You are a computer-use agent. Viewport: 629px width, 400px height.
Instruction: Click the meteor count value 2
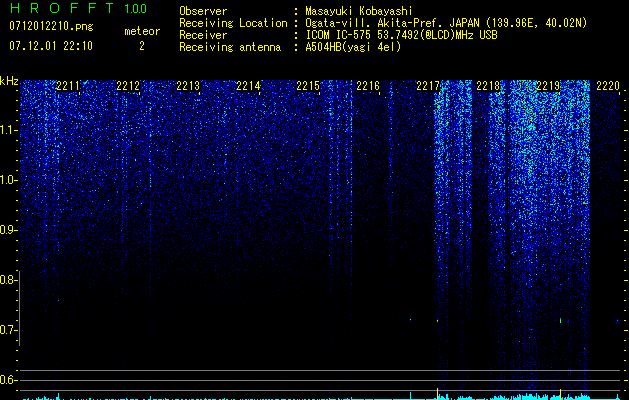(x=142, y=46)
